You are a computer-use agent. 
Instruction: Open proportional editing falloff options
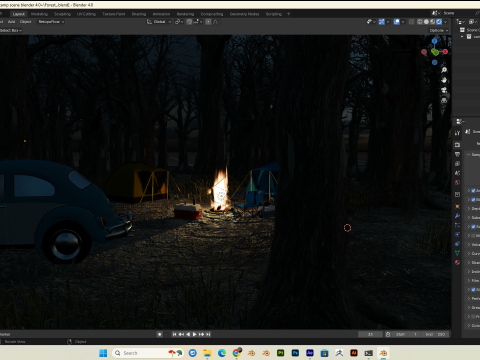[x=216, y=22]
